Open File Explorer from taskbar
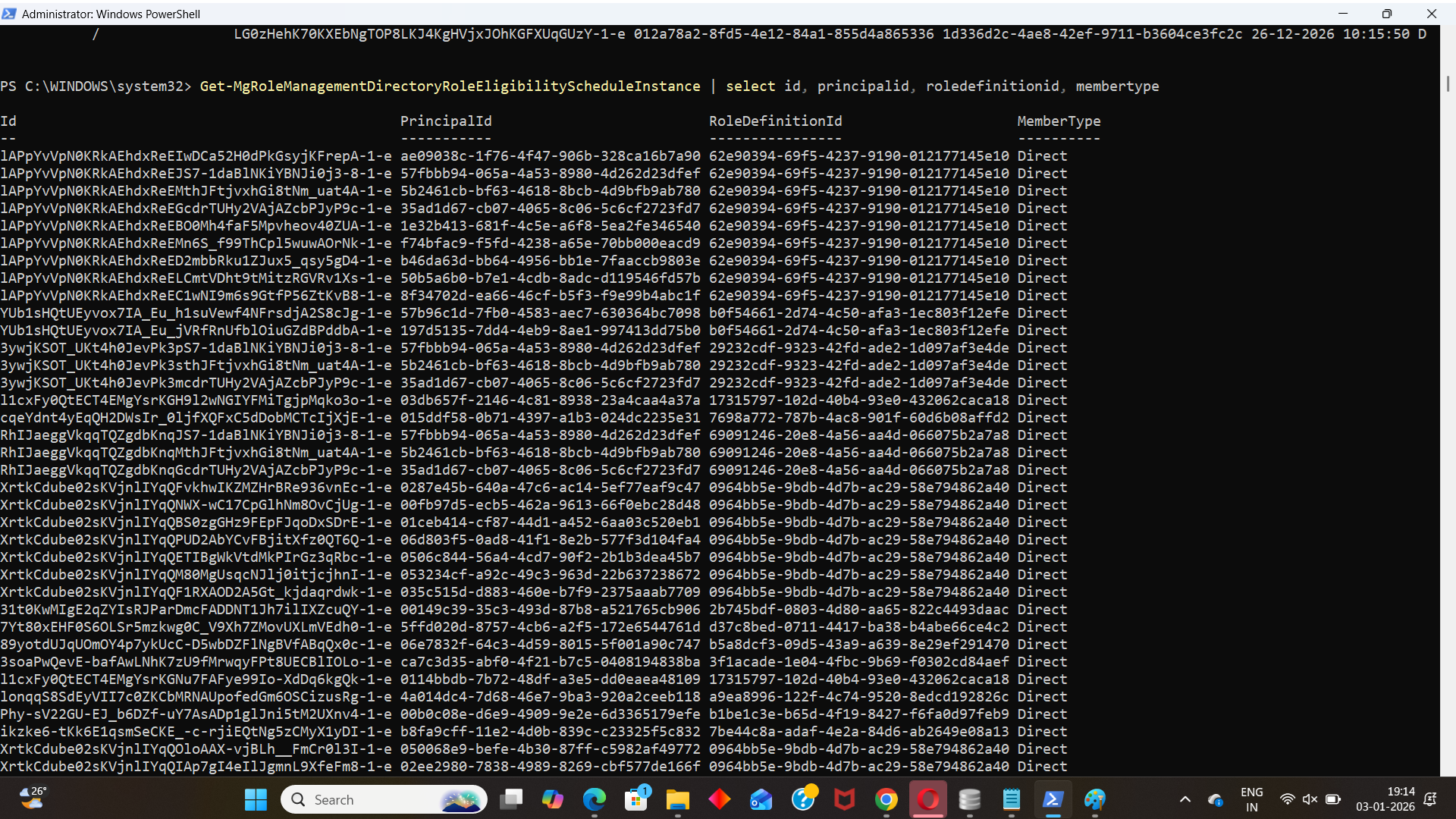 coord(677,799)
